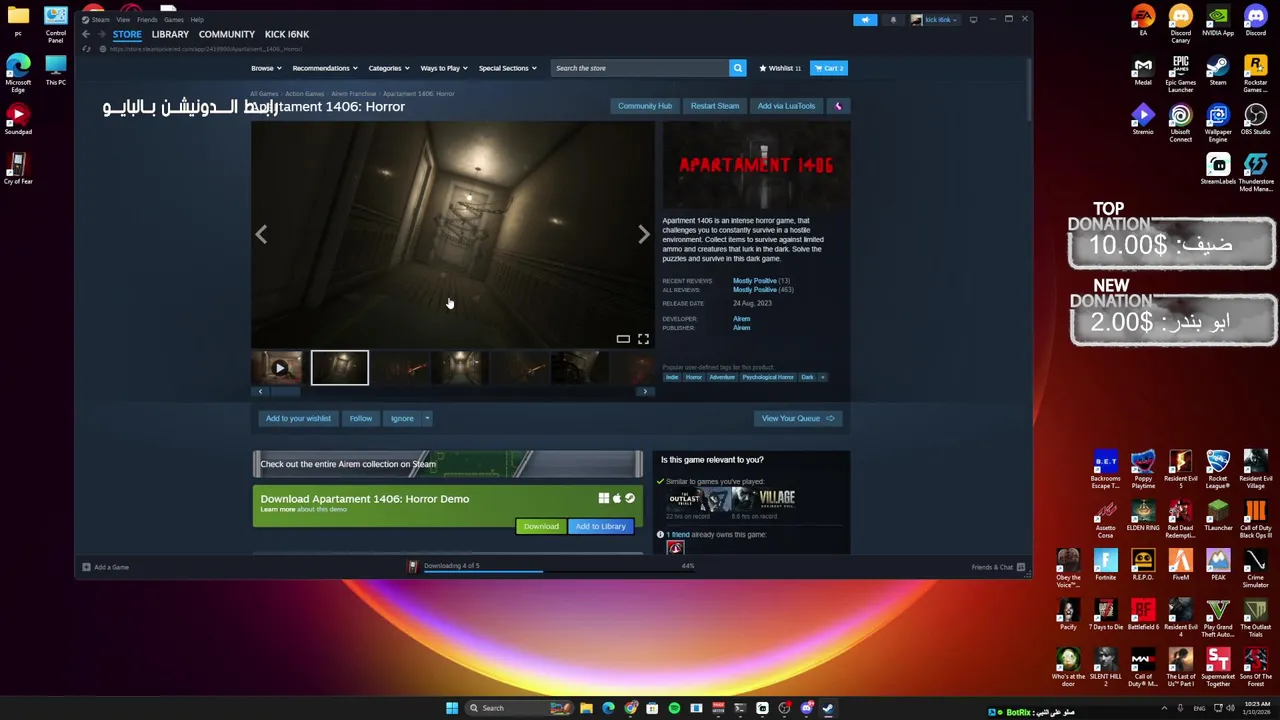The width and height of the screenshot is (1280, 720).
Task: Open the KICK I6NK profile tab
Action: [286, 34]
